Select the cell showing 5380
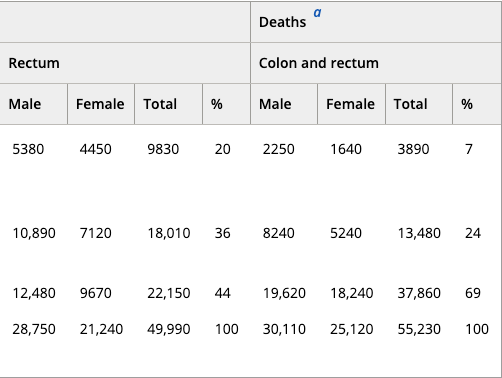 [28, 149]
